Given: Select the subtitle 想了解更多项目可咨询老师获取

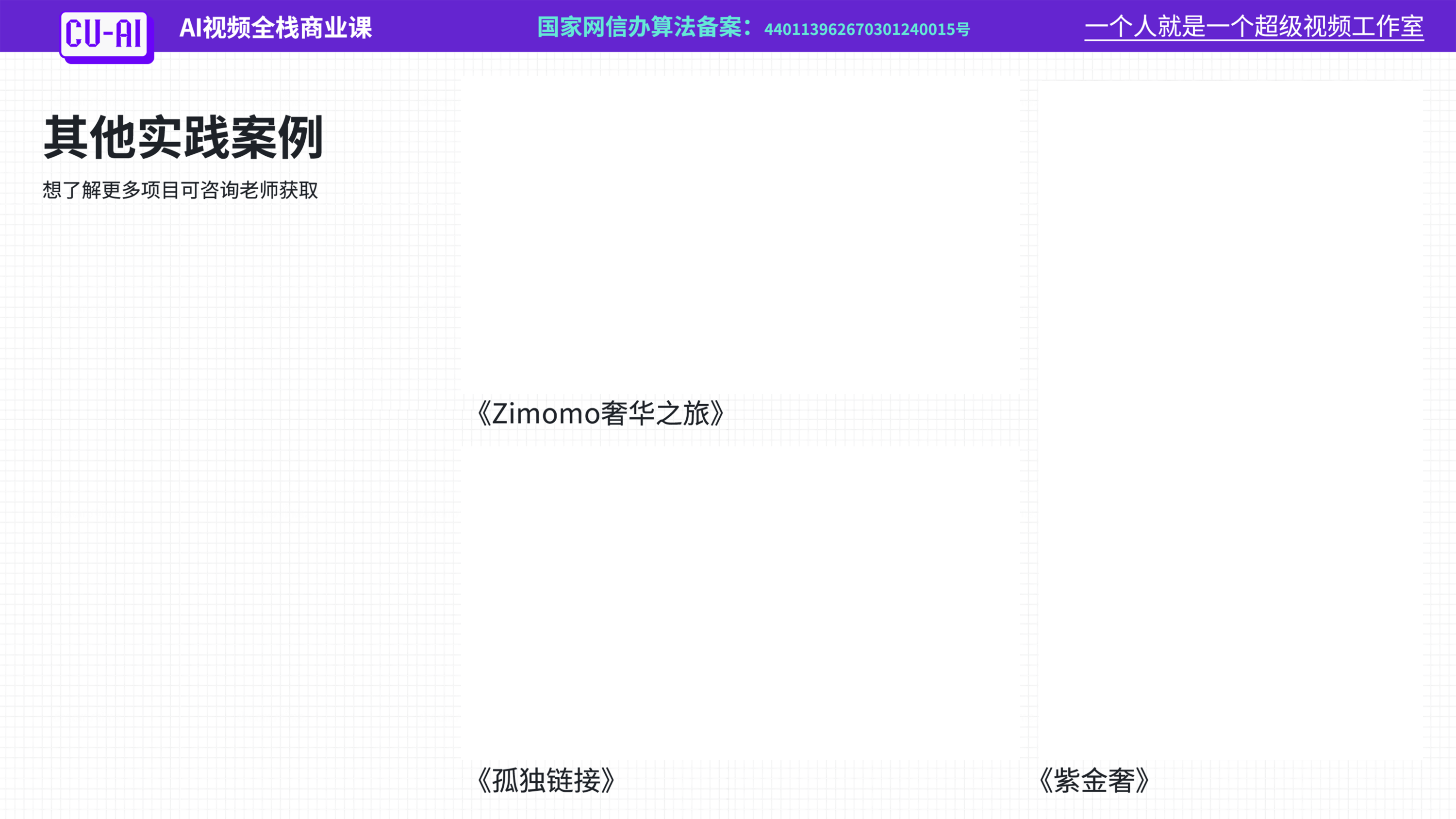Looking at the screenshot, I should point(181,190).
